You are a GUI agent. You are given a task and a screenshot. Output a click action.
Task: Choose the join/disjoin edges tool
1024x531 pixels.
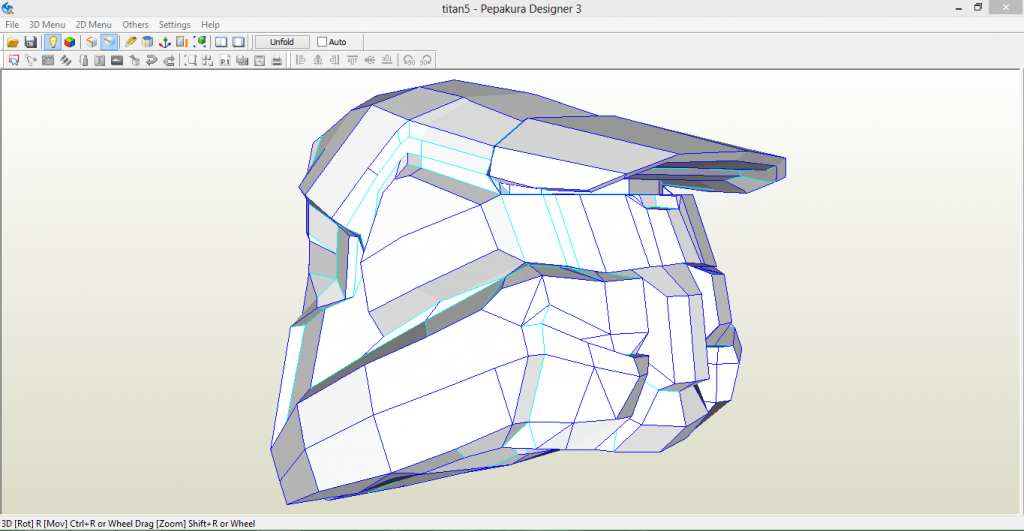pyautogui.click(x=31, y=60)
